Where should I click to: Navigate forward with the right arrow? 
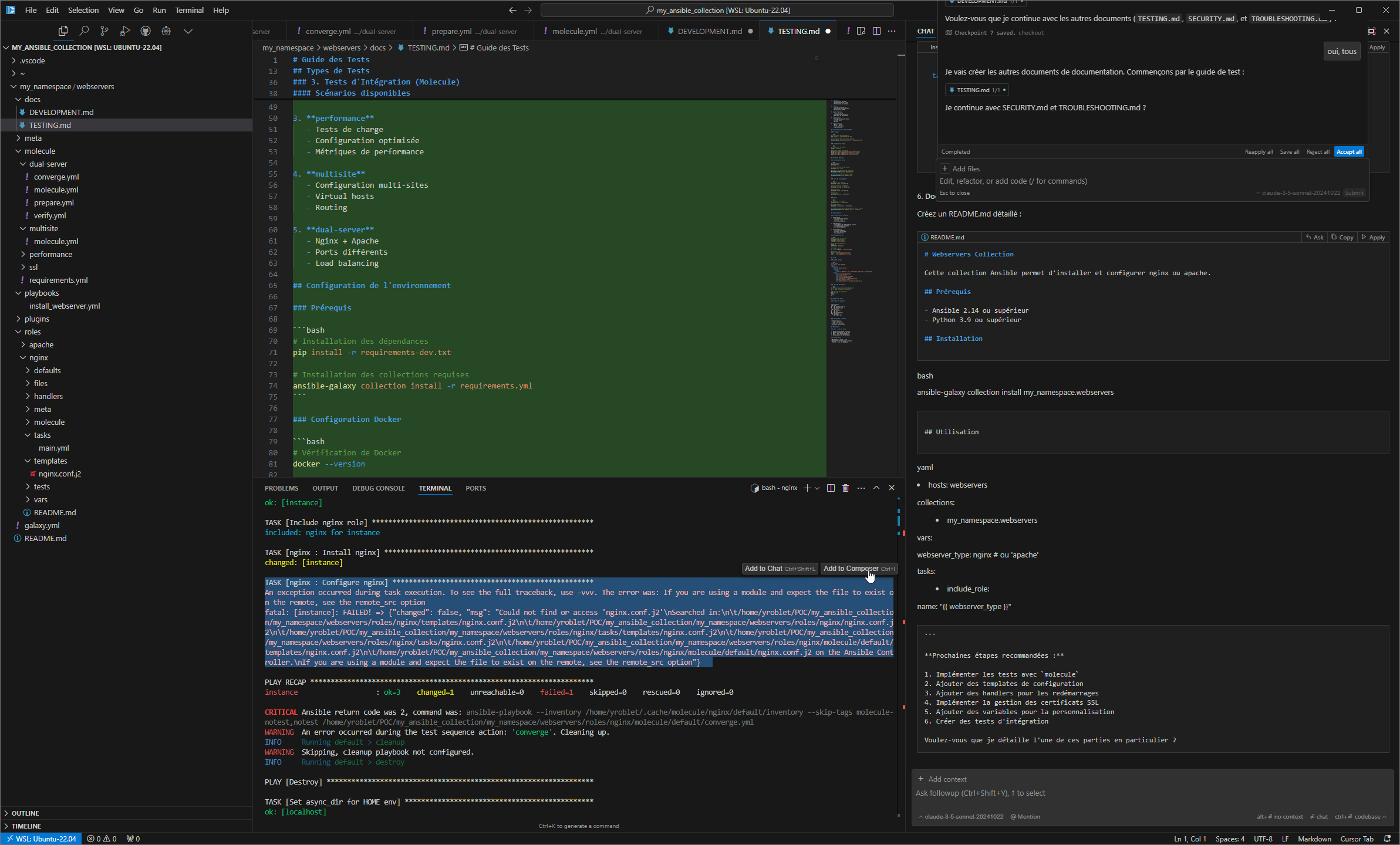528,10
